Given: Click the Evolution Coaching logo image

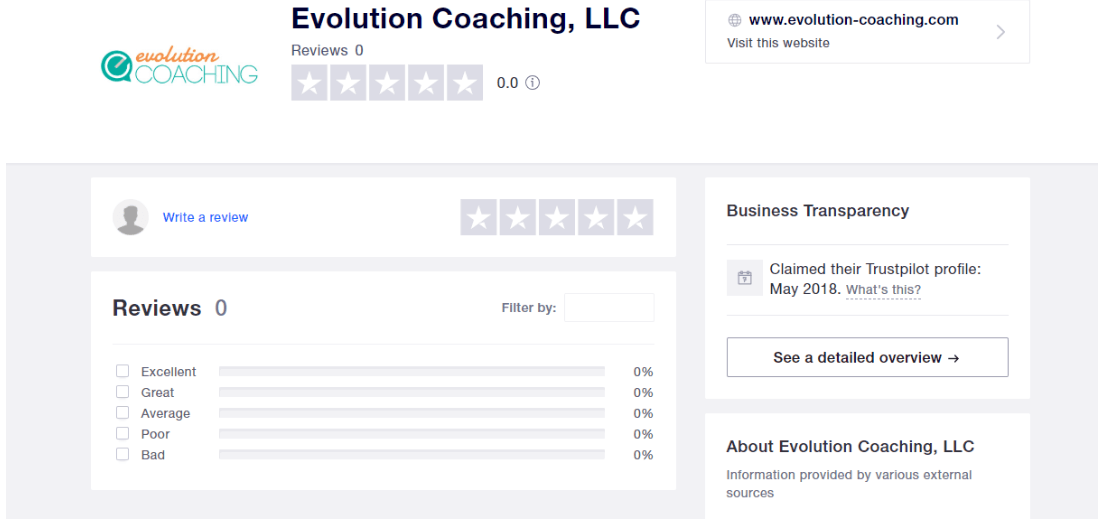Looking at the screenshot, I should pos(180,68).
